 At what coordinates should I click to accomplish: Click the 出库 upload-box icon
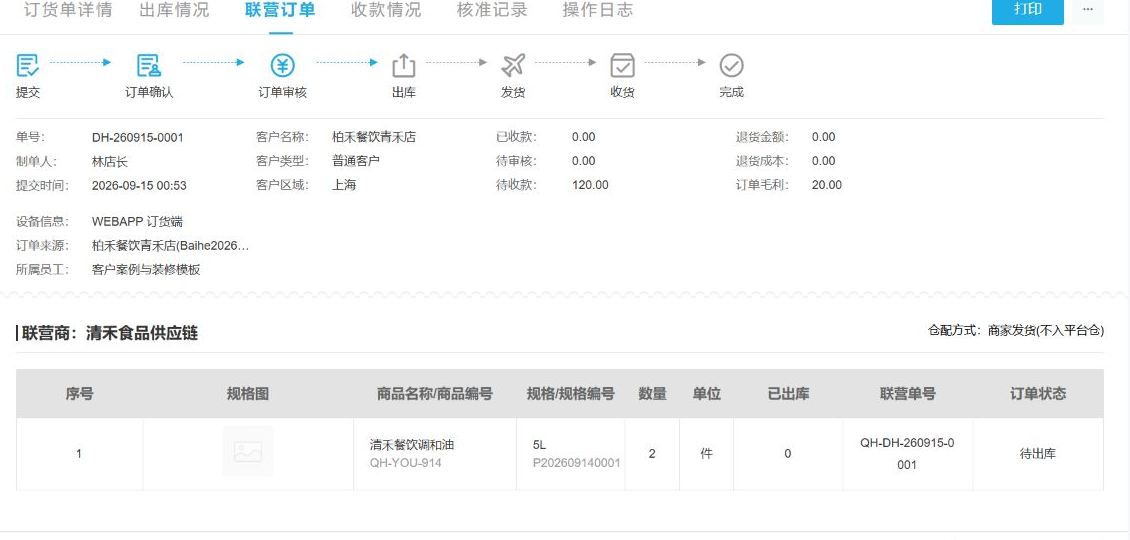coord(404,66)
